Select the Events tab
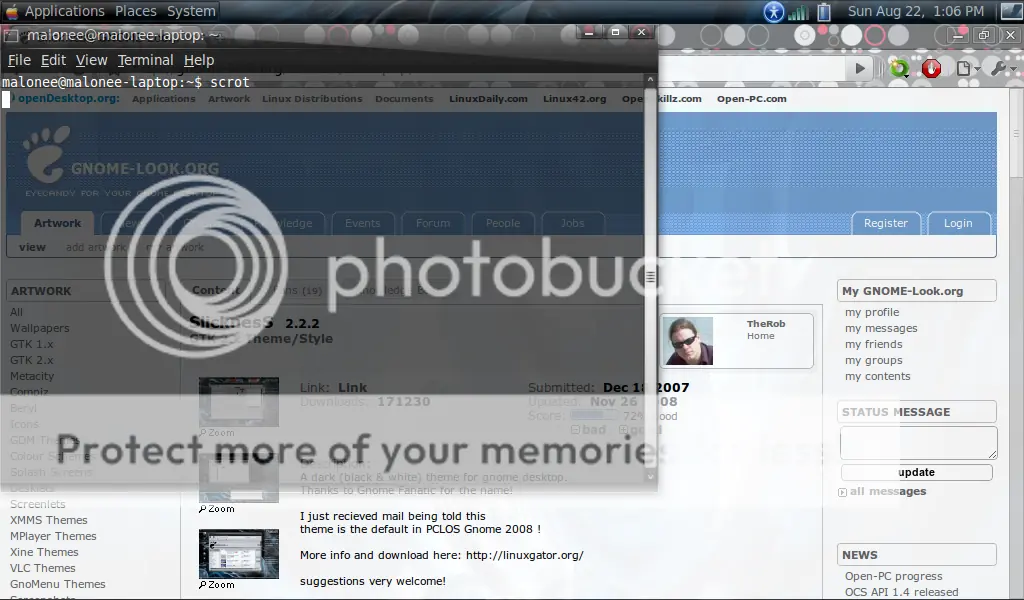 pos(362,223)
